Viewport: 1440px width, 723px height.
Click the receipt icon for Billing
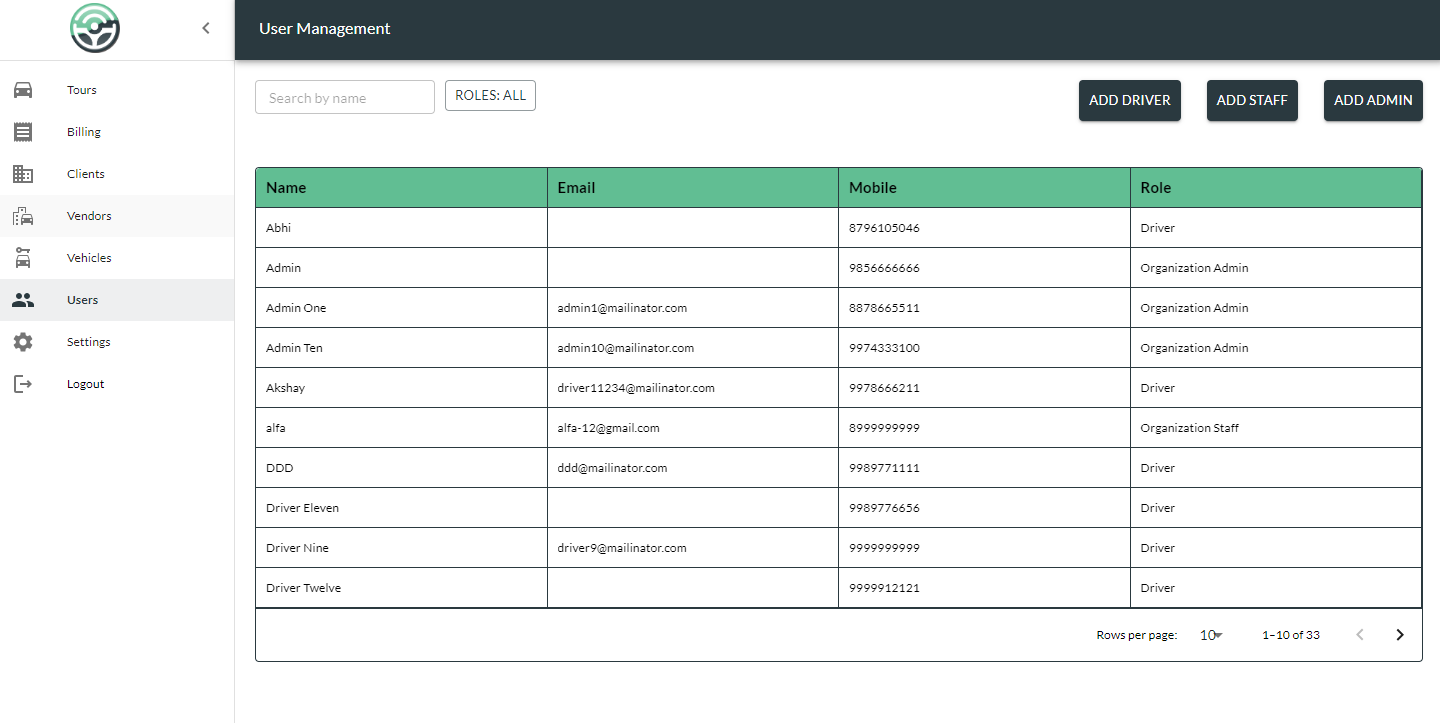point(23,132)
